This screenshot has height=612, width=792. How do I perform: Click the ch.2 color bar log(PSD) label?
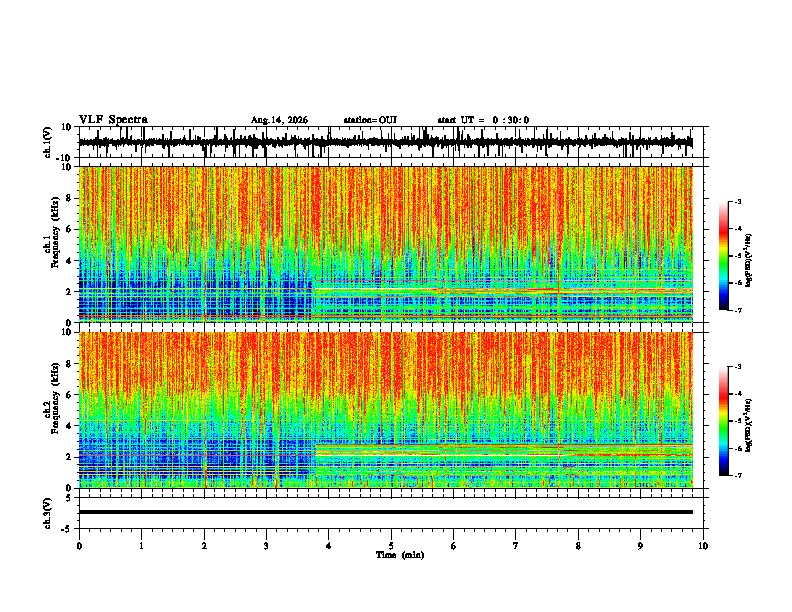(748, 425)
